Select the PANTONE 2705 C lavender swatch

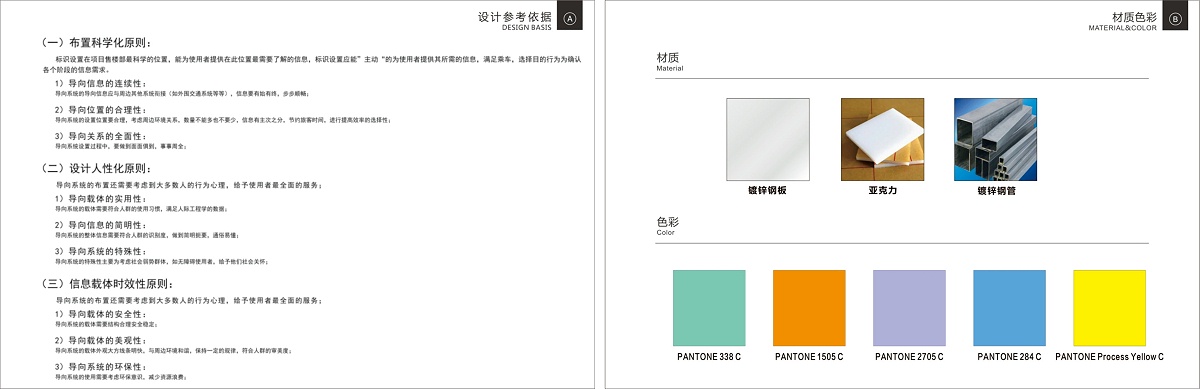(x=910, y=307)
